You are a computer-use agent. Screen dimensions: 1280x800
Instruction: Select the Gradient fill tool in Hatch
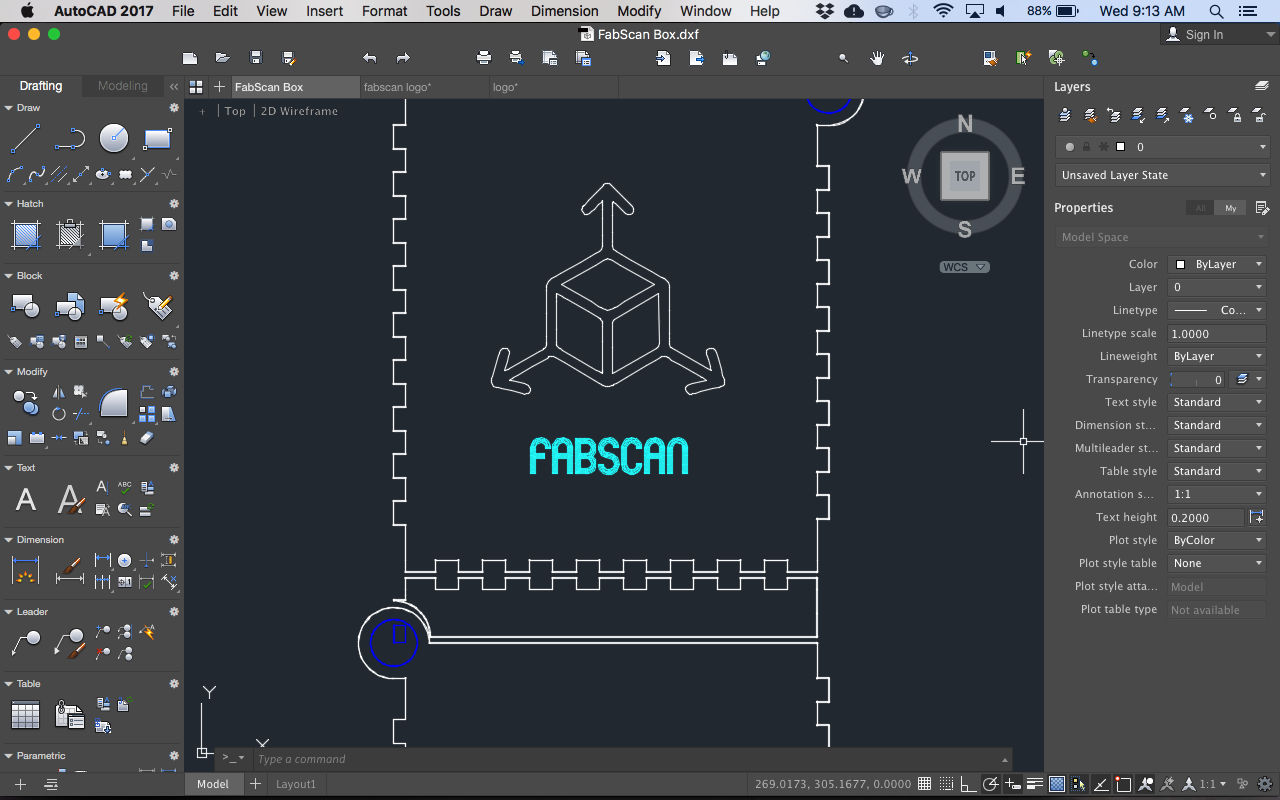[x=114, y=235]
